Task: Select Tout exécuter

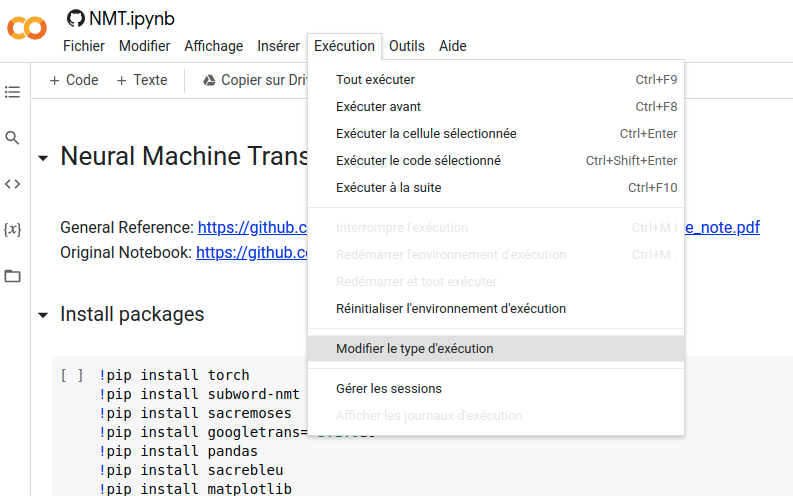Action: pyautogui.click(x=496, y=80)
